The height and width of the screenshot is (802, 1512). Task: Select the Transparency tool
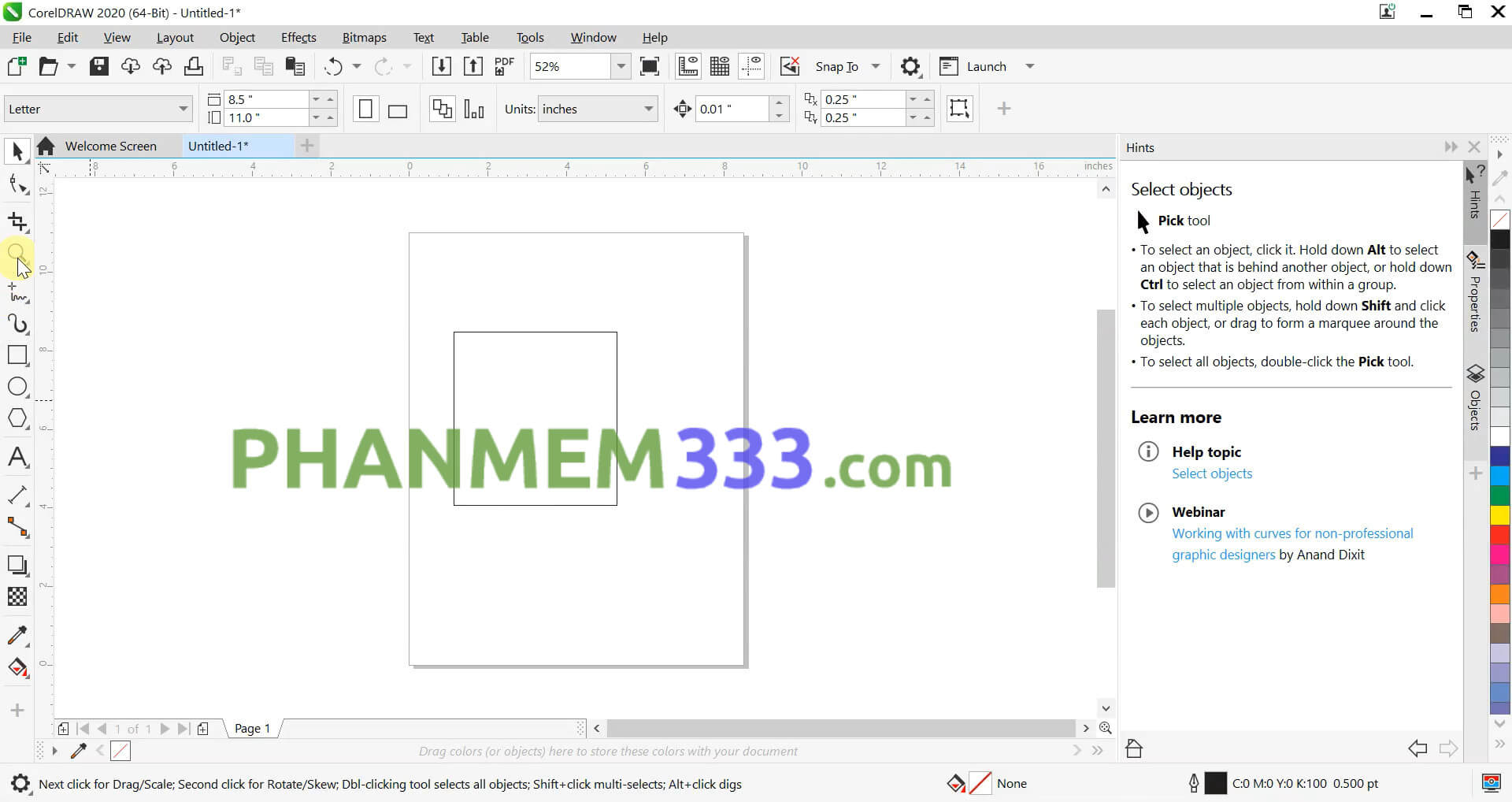(17, 596)
